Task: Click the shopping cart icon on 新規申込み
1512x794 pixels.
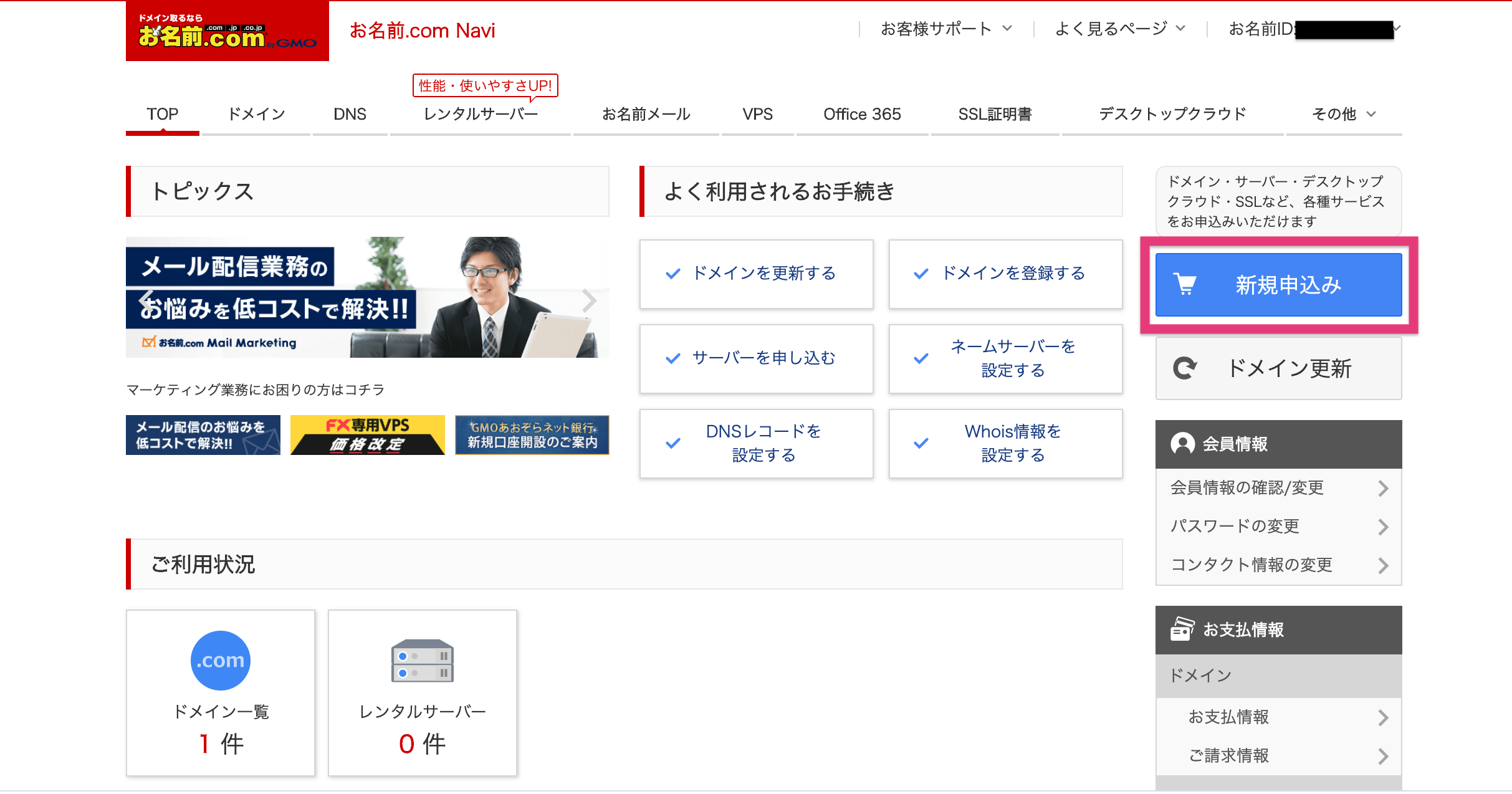Action: (1185, 285)
